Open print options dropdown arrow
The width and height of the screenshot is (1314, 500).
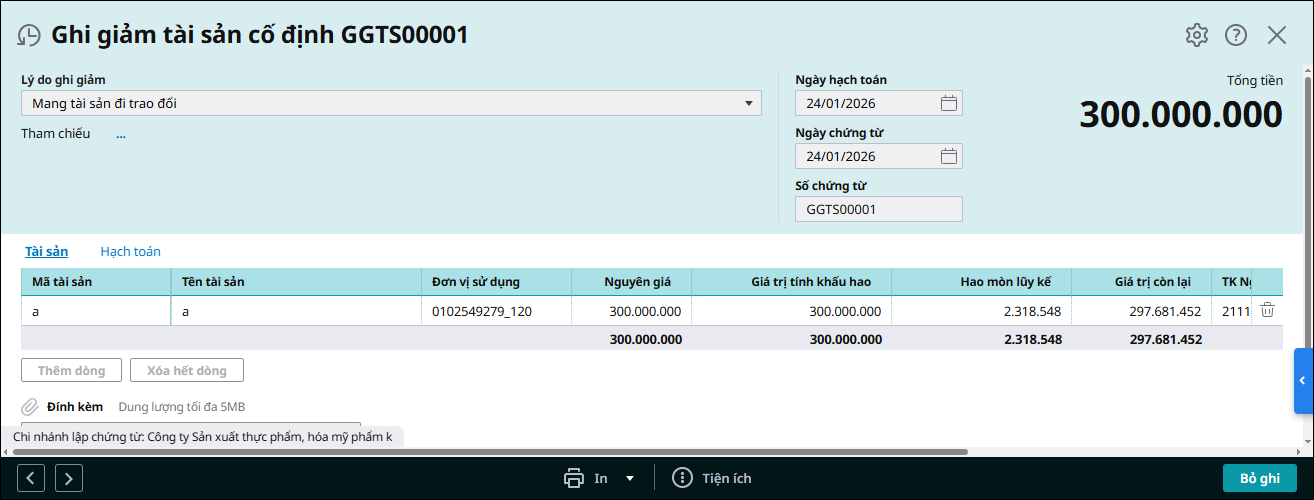click(x=630, y=478)
